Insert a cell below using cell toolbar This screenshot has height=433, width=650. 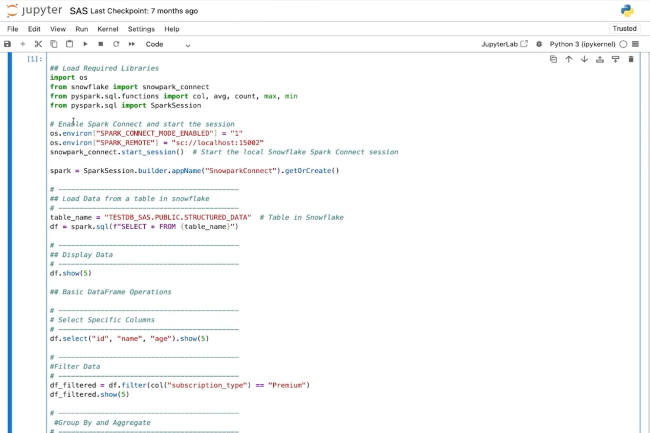(x=616, y=59)
